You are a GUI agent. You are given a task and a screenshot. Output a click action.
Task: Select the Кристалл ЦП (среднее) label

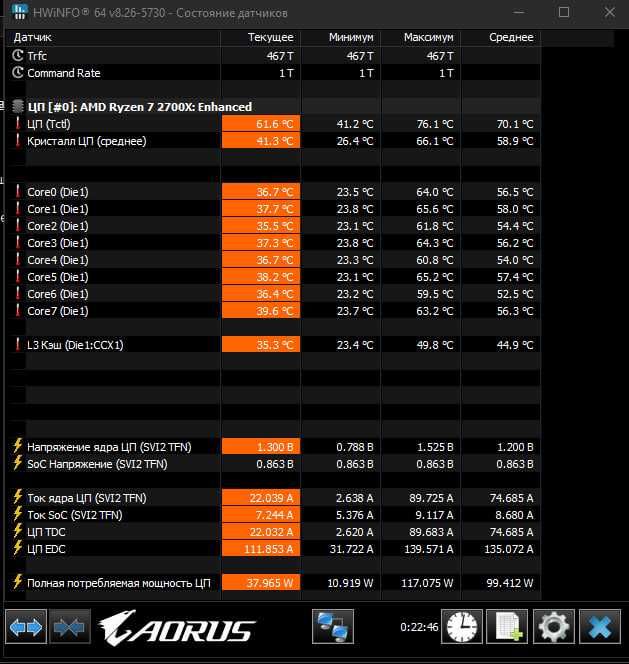(x=87, y=141)
